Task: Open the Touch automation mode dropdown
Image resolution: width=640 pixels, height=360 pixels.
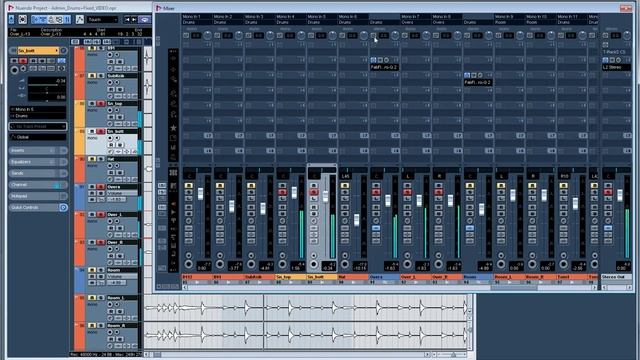Action: (102, 19)
